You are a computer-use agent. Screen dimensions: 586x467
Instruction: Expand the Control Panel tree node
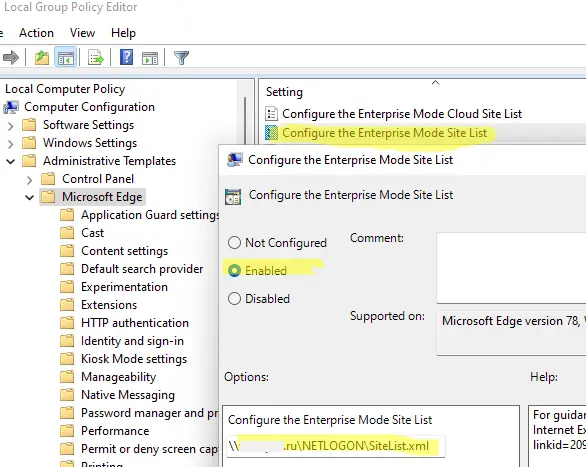(30, 180)
